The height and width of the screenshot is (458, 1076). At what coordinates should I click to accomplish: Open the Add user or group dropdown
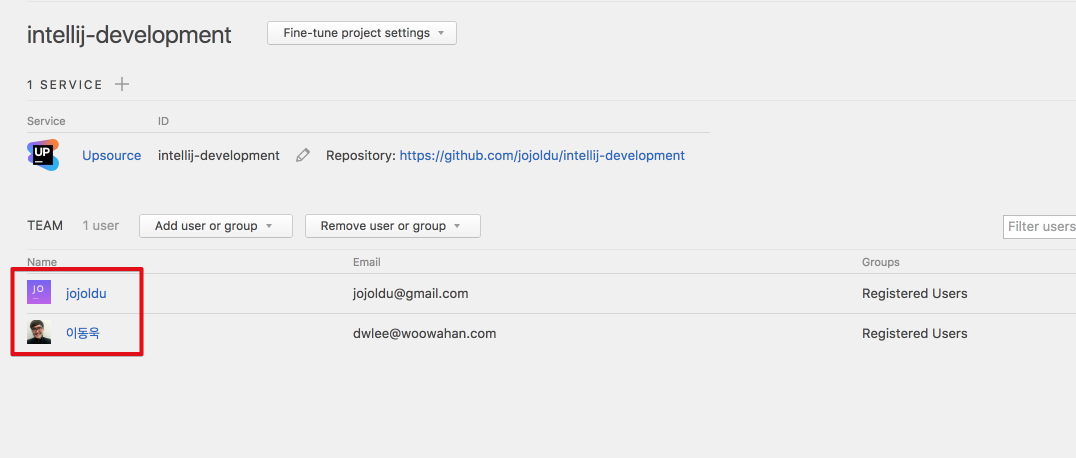pyautogui.click(x=215, y=226)
